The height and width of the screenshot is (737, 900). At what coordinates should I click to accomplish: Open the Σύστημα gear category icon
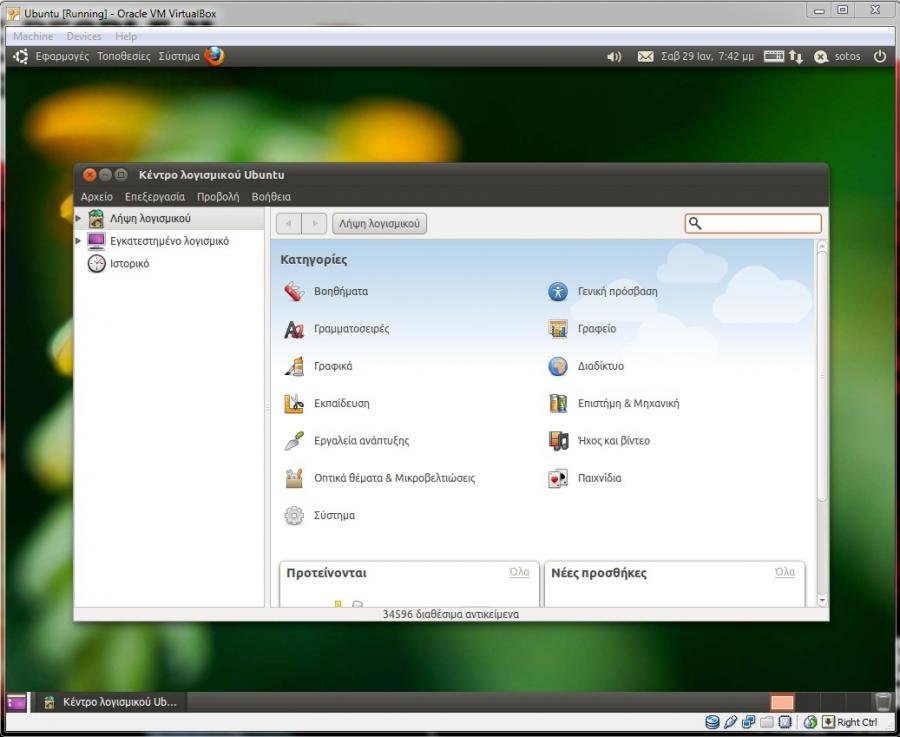(294, 515)
